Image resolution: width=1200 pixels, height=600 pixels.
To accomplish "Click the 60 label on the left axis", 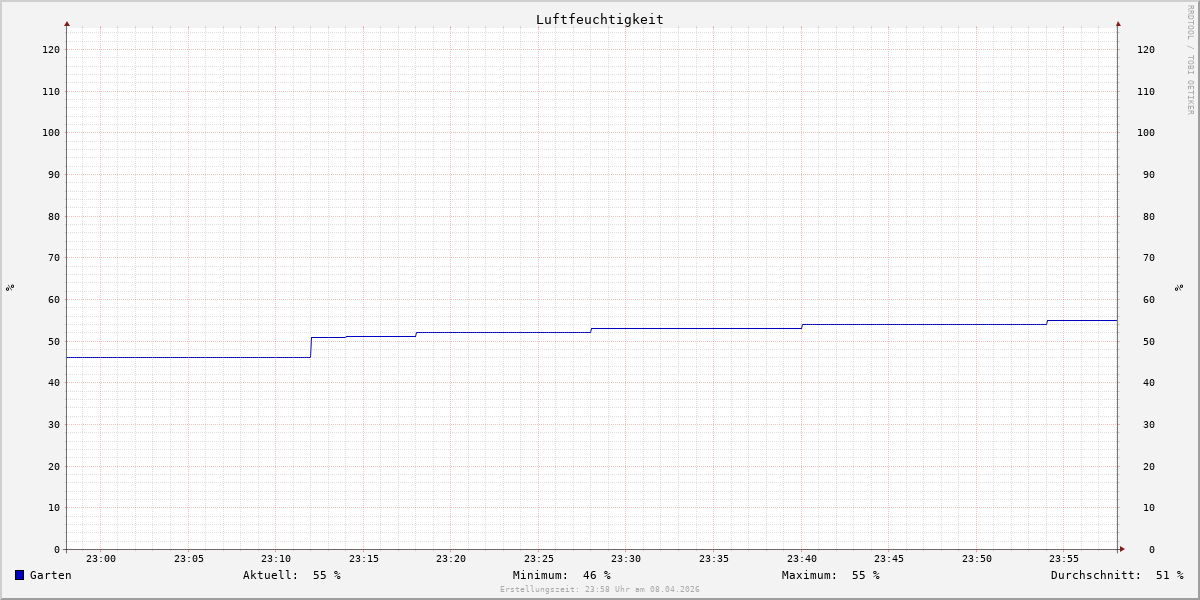I will [x=54, y=299].
